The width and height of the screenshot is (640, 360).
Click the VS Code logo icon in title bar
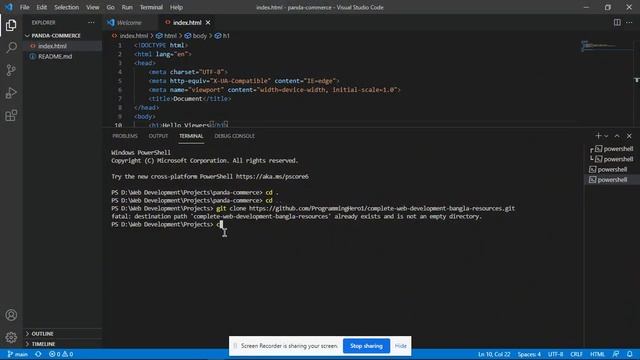pos(9,7)
